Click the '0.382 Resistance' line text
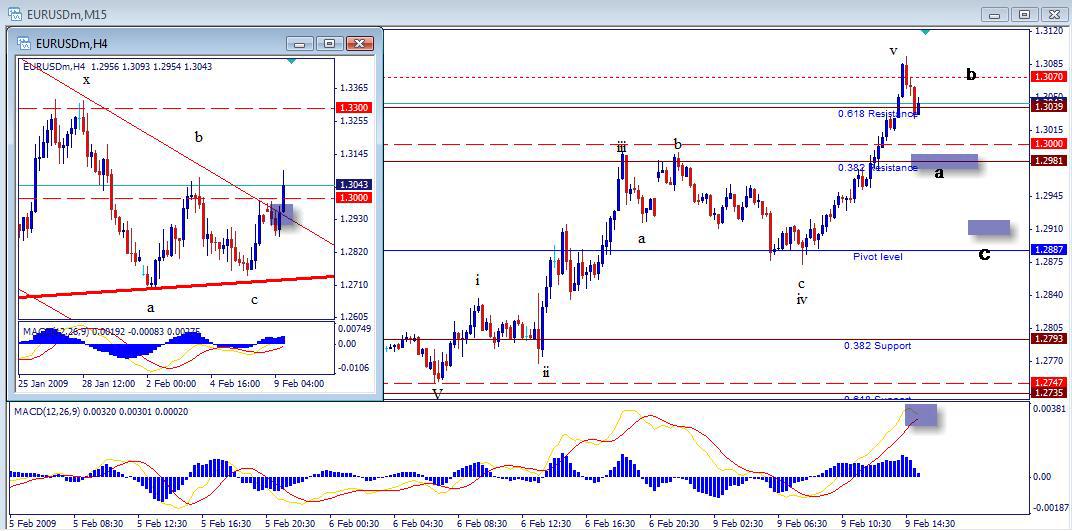The height and width of the screenshot is (531, 1072). tap(878, 167)
